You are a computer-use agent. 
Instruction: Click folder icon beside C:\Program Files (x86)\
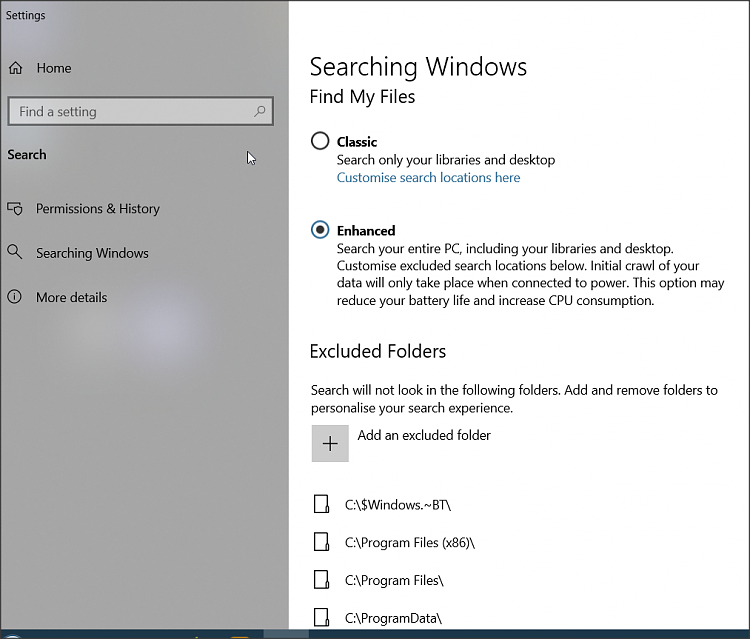click(x=321, y=542)
